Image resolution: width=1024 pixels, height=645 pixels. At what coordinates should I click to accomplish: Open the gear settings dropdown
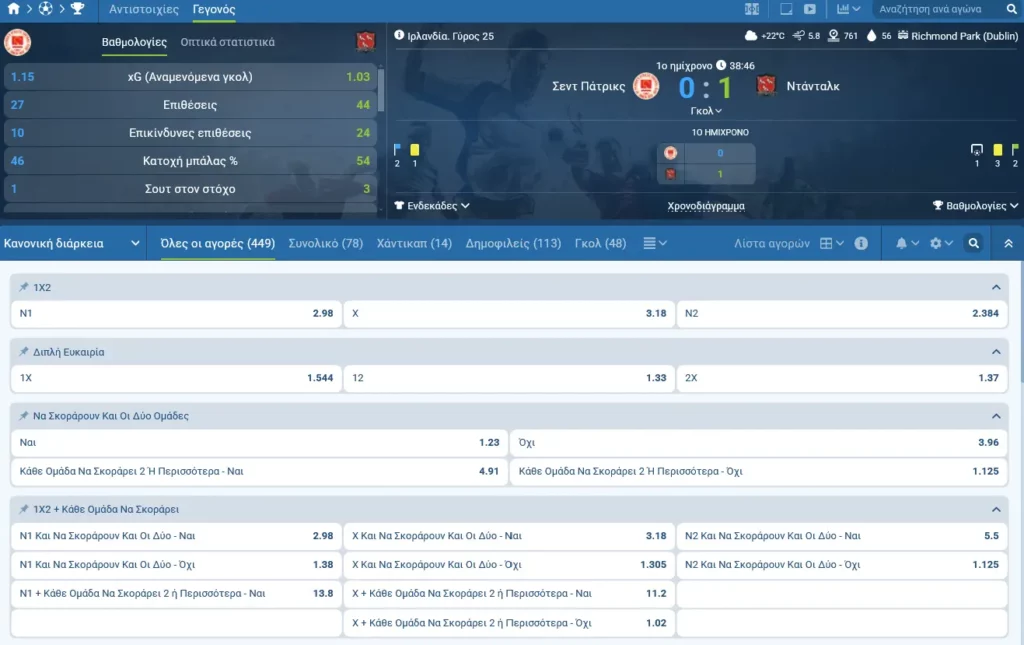point(941,243)
